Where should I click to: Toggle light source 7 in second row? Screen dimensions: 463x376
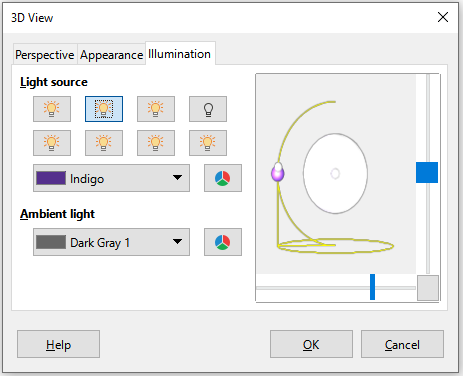(x=156, y=143)
